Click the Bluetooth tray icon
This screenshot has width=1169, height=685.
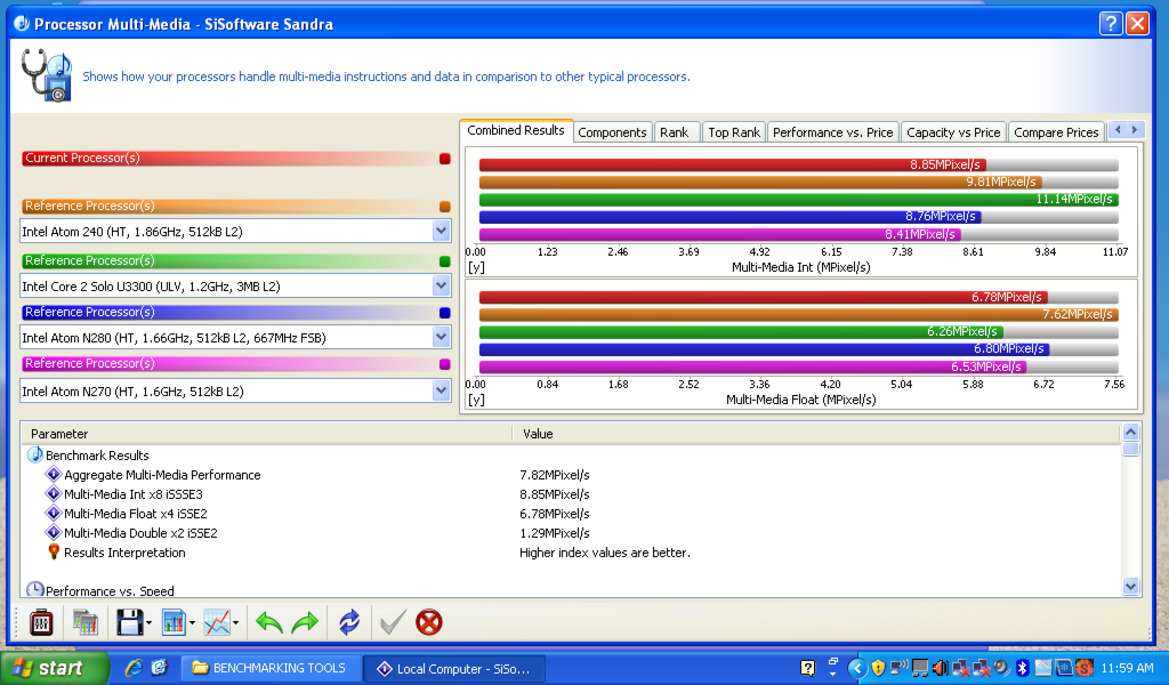(x=1023, y=668)
